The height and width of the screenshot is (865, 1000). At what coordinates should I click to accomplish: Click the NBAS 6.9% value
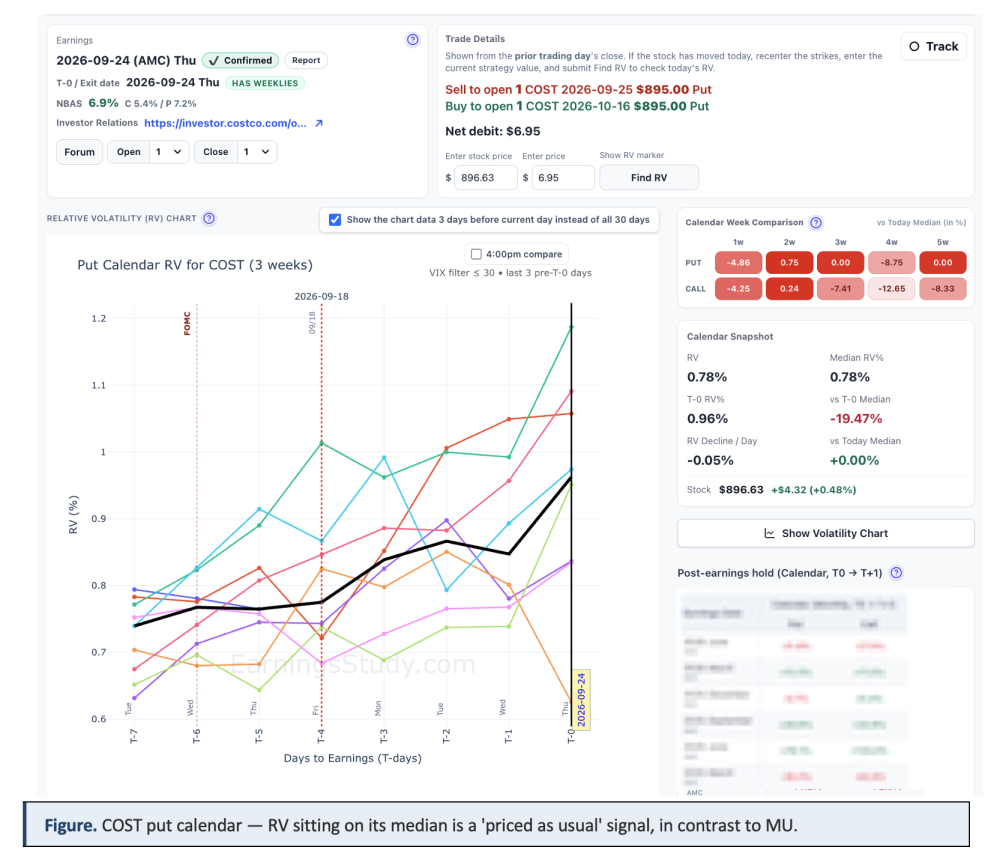pyautogui.click(x=103, y=103)
